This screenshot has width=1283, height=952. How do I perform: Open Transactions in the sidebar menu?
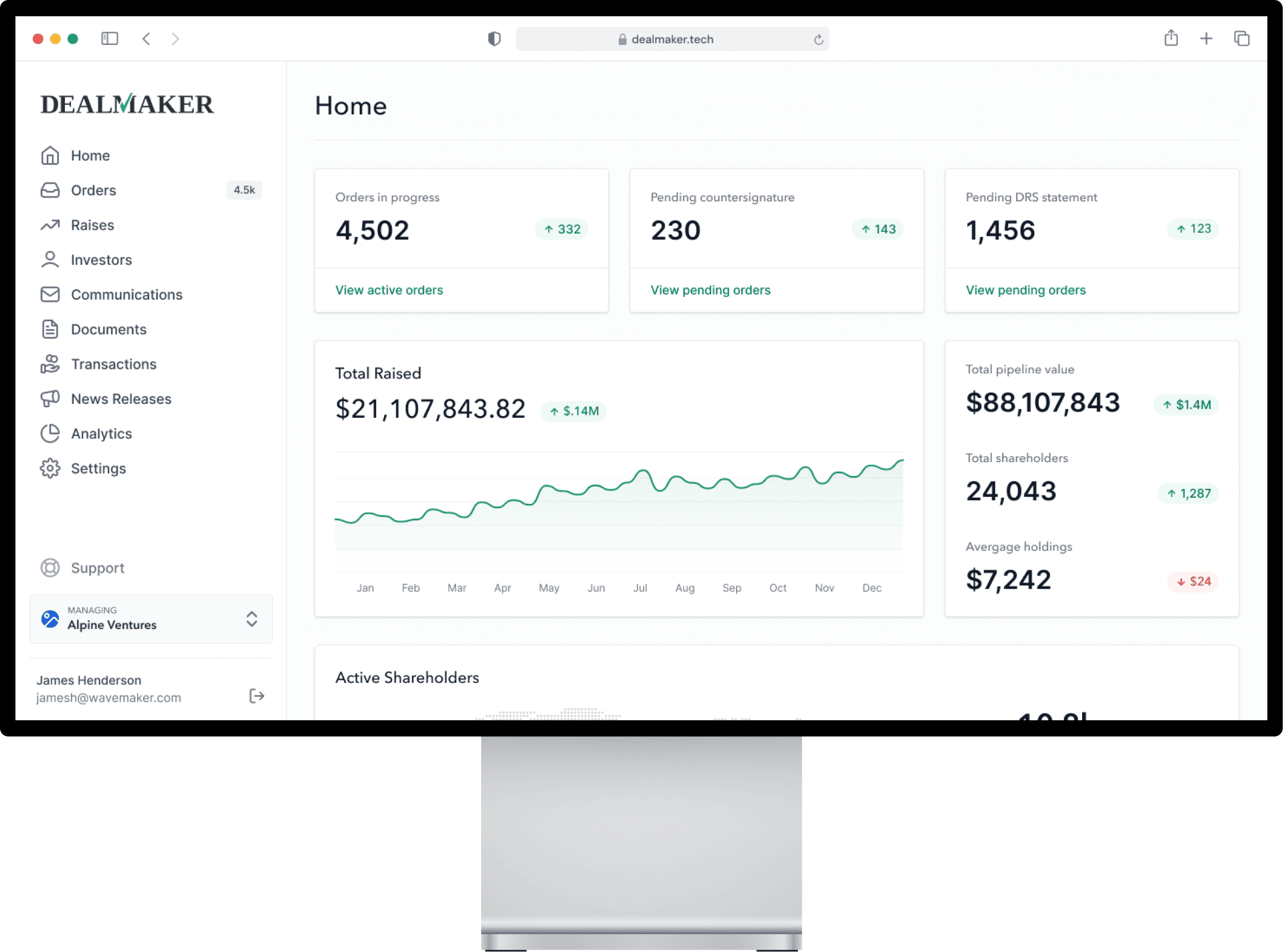click(x=114, y=364)
